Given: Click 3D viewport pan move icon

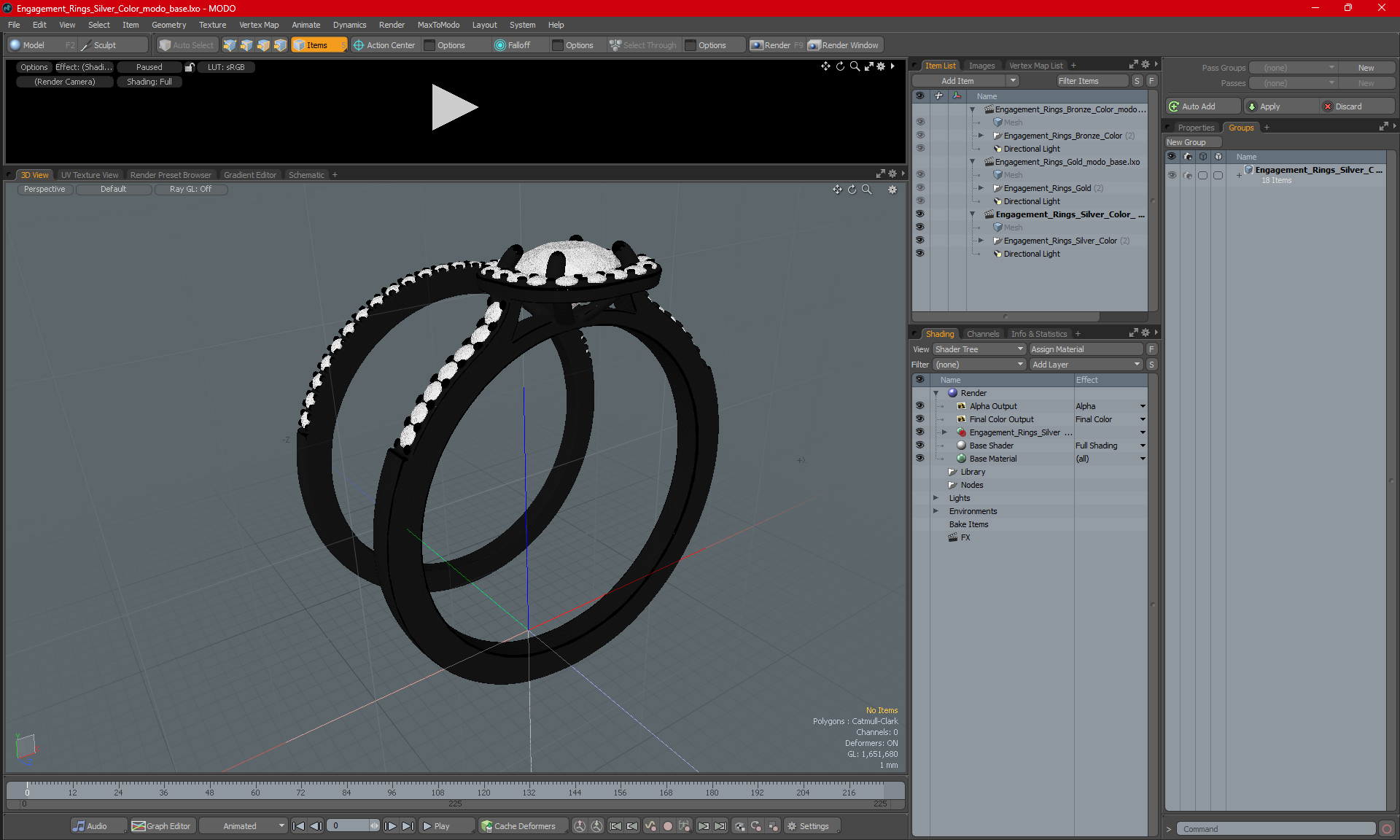Looking at the screenshot, I should 837,190.
